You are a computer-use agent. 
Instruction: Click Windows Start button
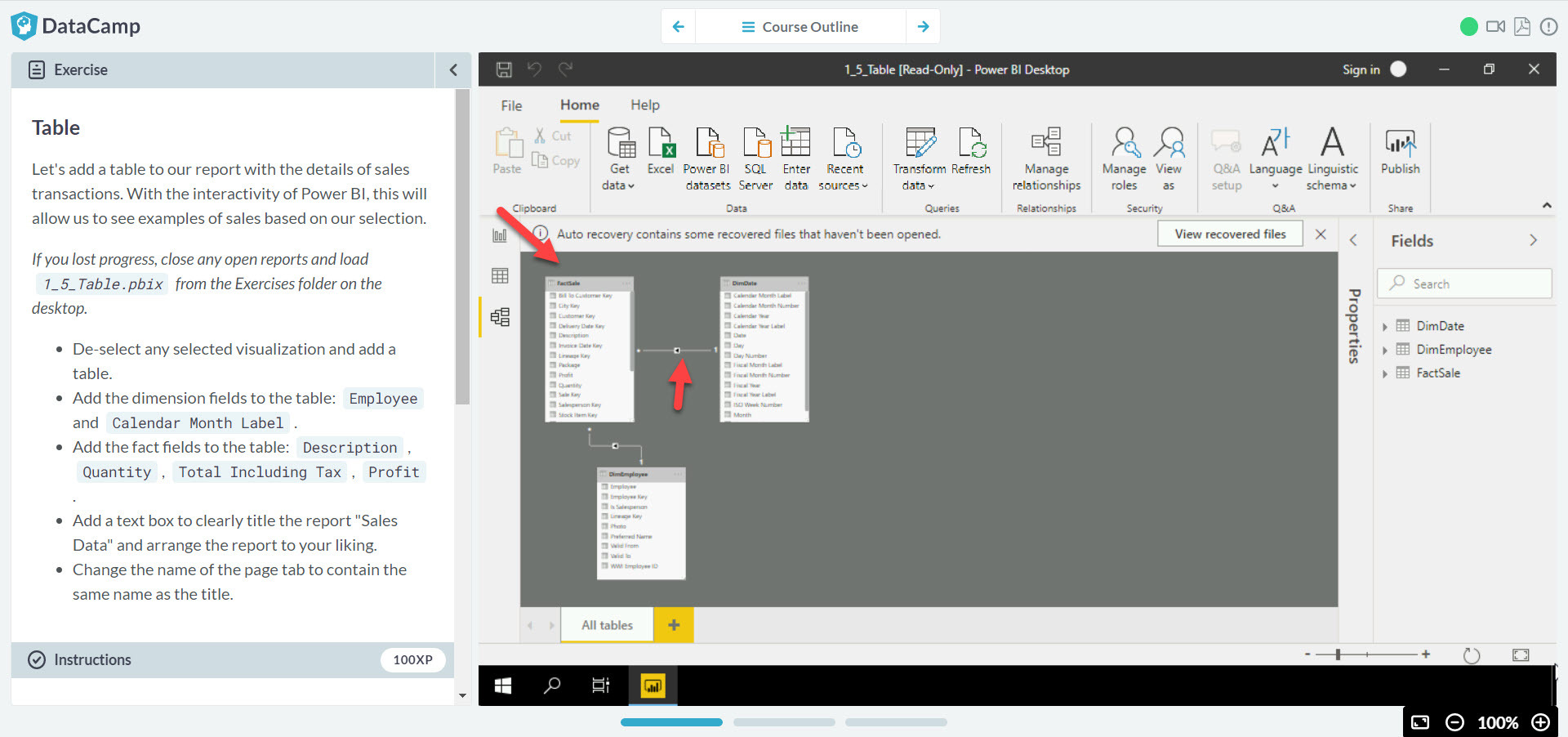pos(503,686)
